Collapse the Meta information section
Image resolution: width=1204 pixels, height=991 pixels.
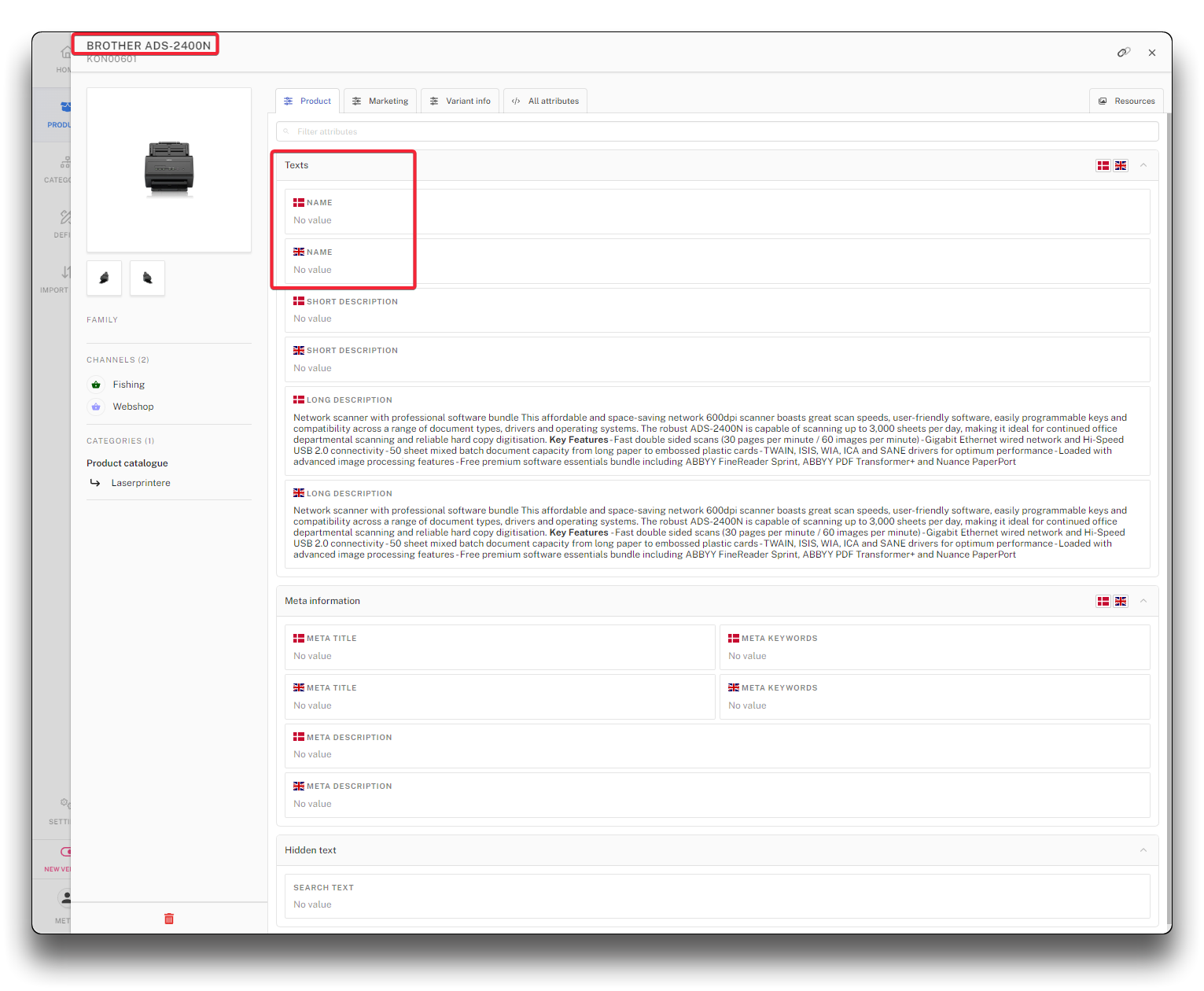1143,601
